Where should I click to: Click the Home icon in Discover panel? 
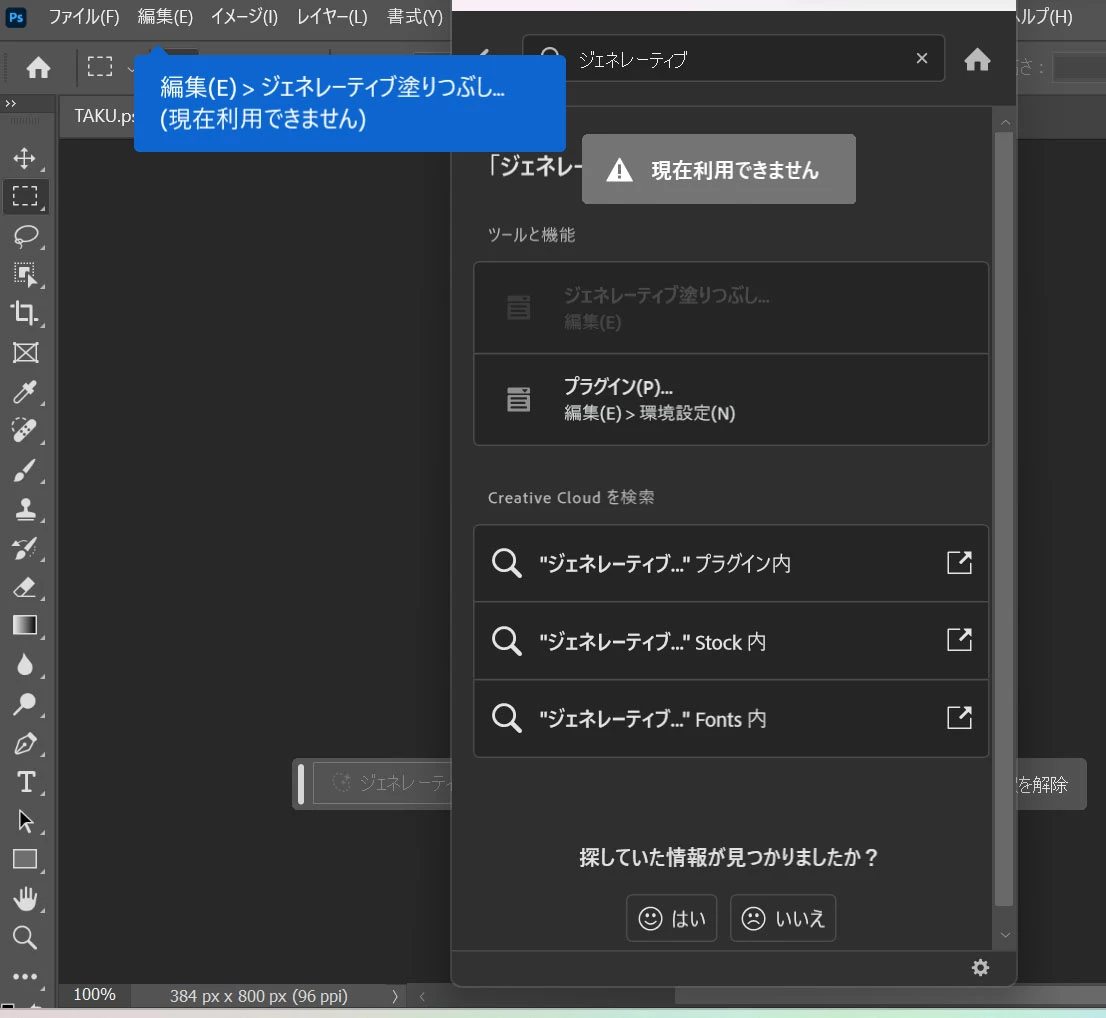(x=977, y=60)
